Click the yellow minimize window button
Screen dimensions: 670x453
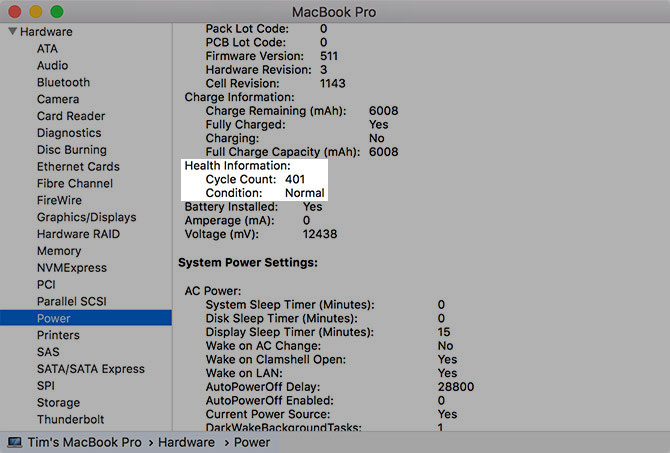pyautogui.click(x=36, y=12)
